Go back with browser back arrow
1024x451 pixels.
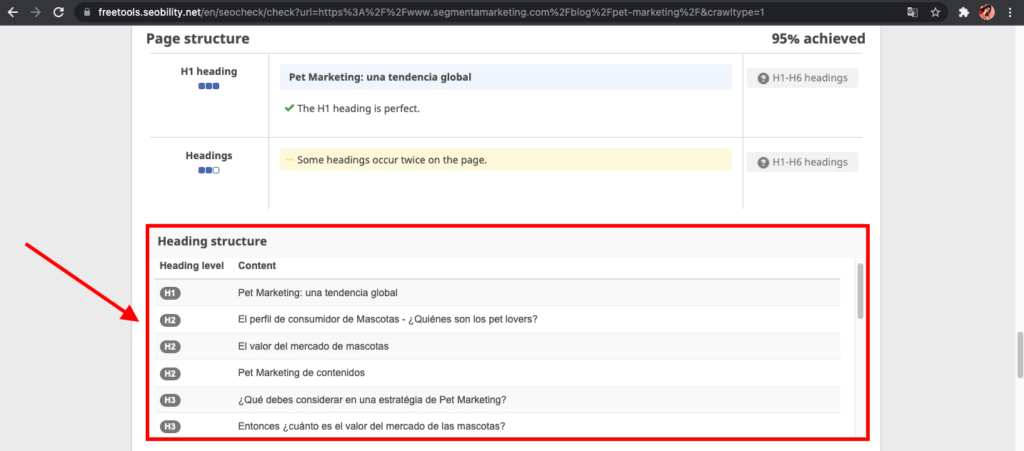(13, 12)
